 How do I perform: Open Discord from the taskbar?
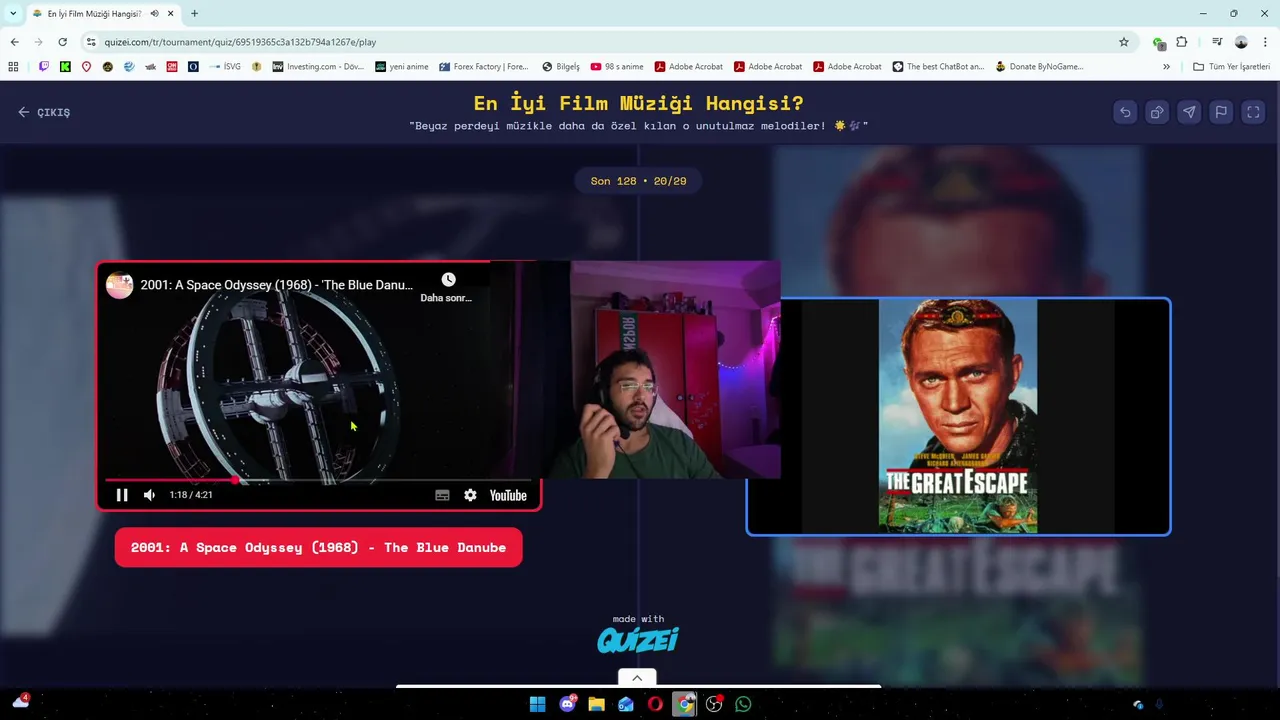(568, 704)
